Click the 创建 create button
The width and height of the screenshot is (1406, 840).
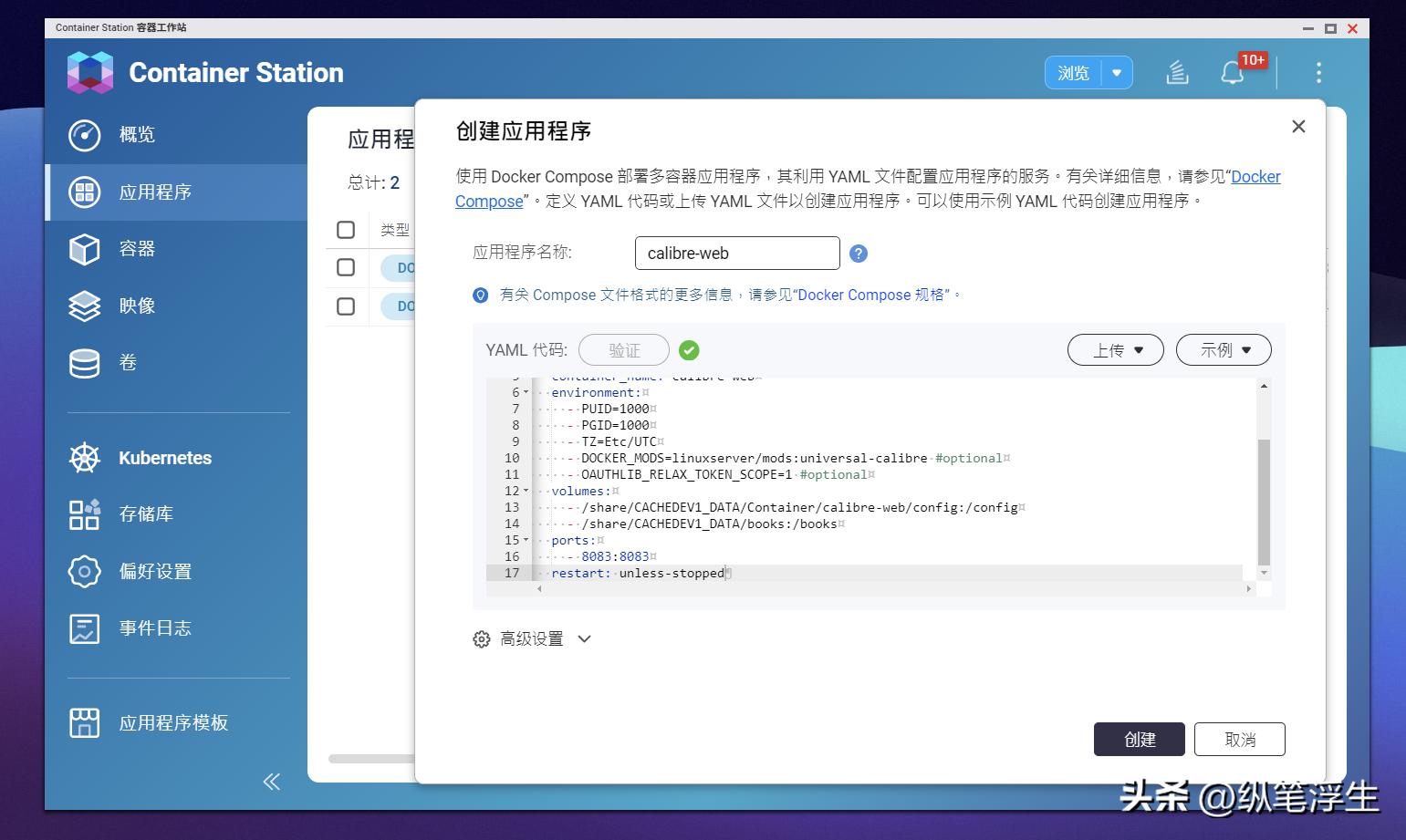pos(1140,740)
